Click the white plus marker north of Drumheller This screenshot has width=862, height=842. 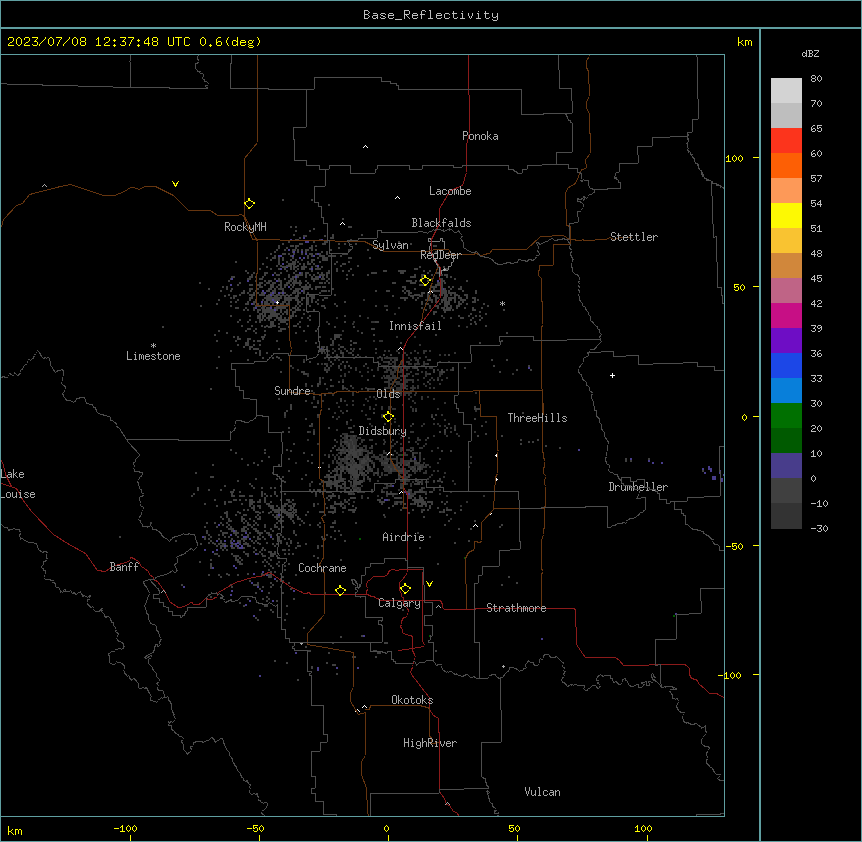[612, 375]
